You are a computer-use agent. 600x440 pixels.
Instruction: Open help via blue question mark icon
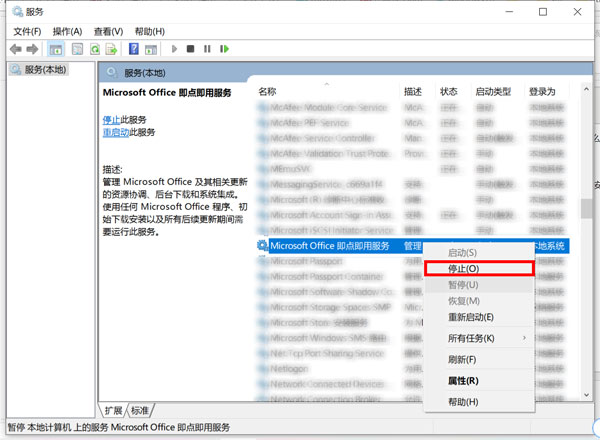tap(134, 49)
